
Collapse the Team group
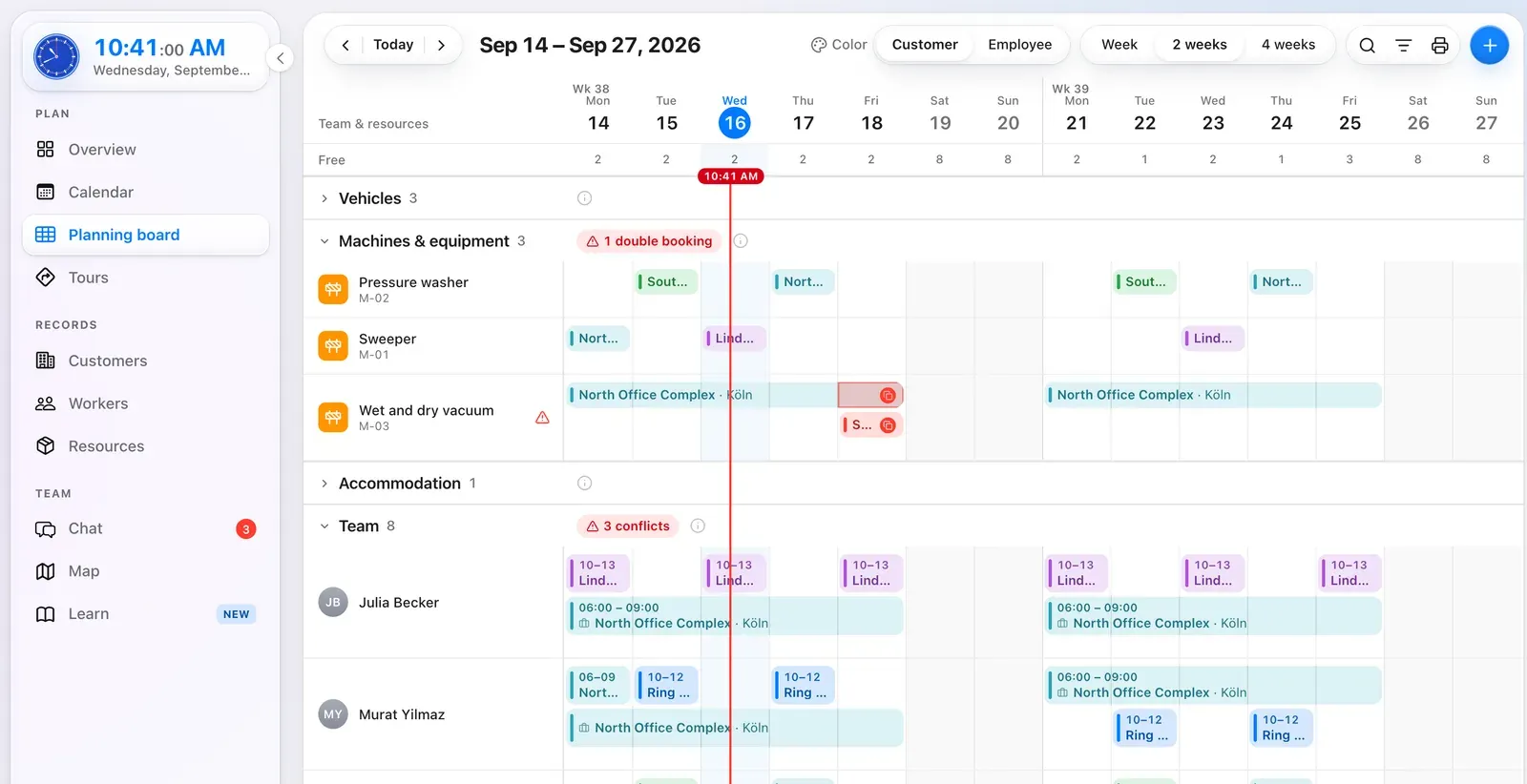coord(324,526)
